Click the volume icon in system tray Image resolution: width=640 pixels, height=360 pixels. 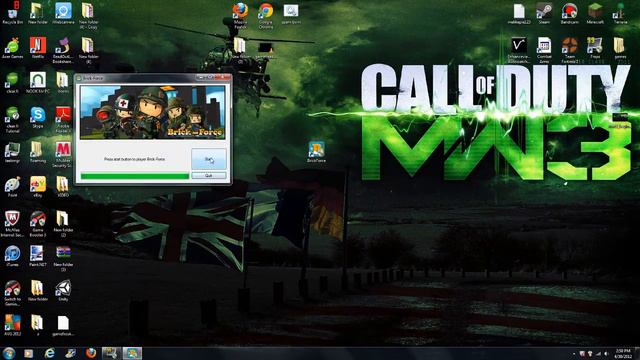coord(607,354)
